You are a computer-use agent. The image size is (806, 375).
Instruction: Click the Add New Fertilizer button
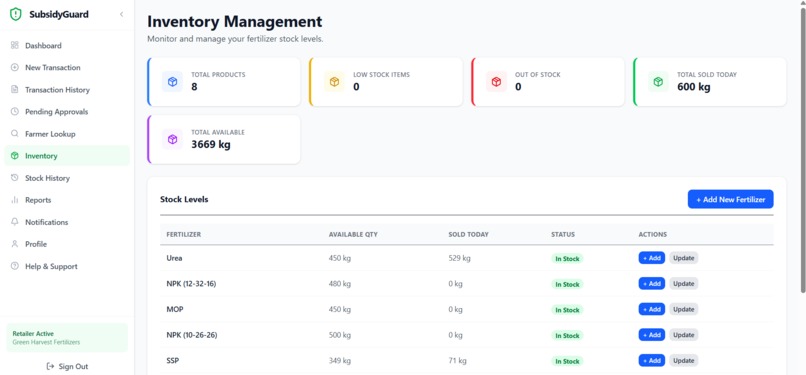point(730,199)
